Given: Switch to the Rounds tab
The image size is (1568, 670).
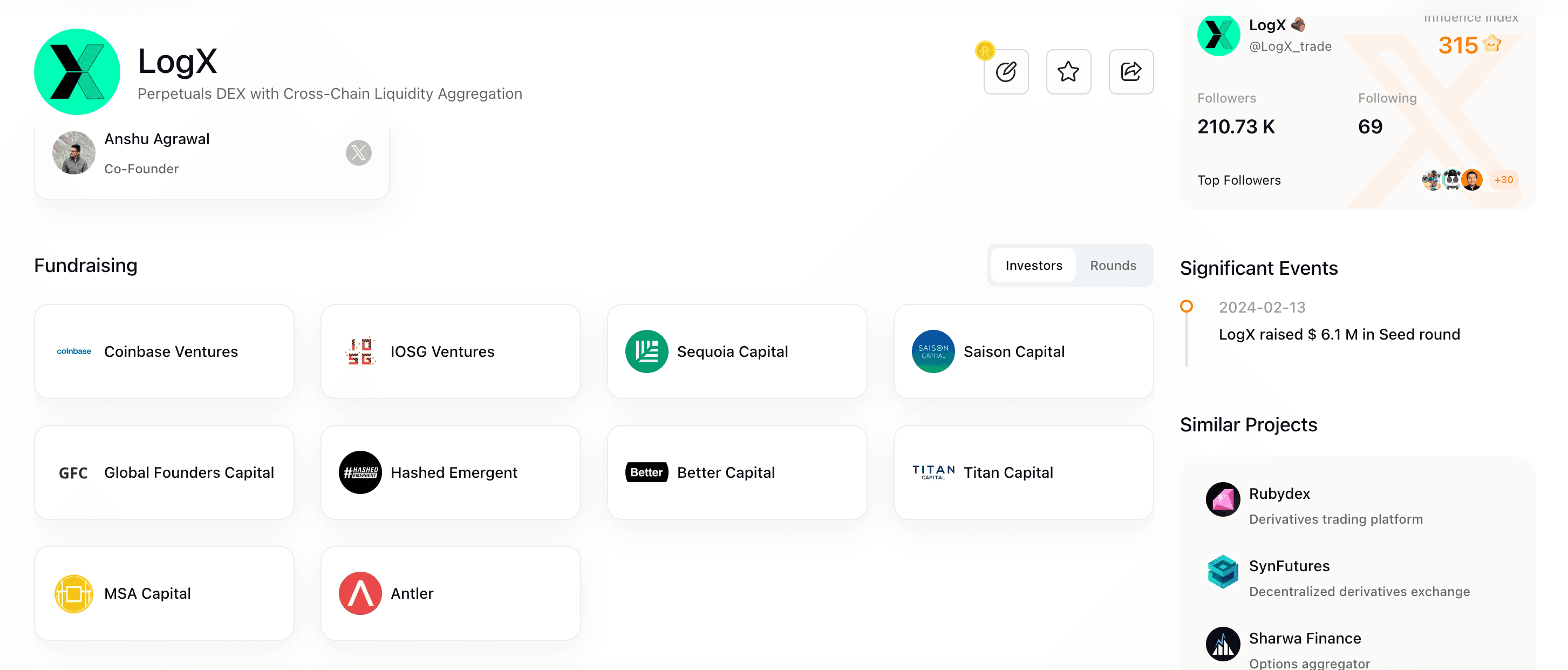Looking at the screenshot, I should (x=1113, y=266).
